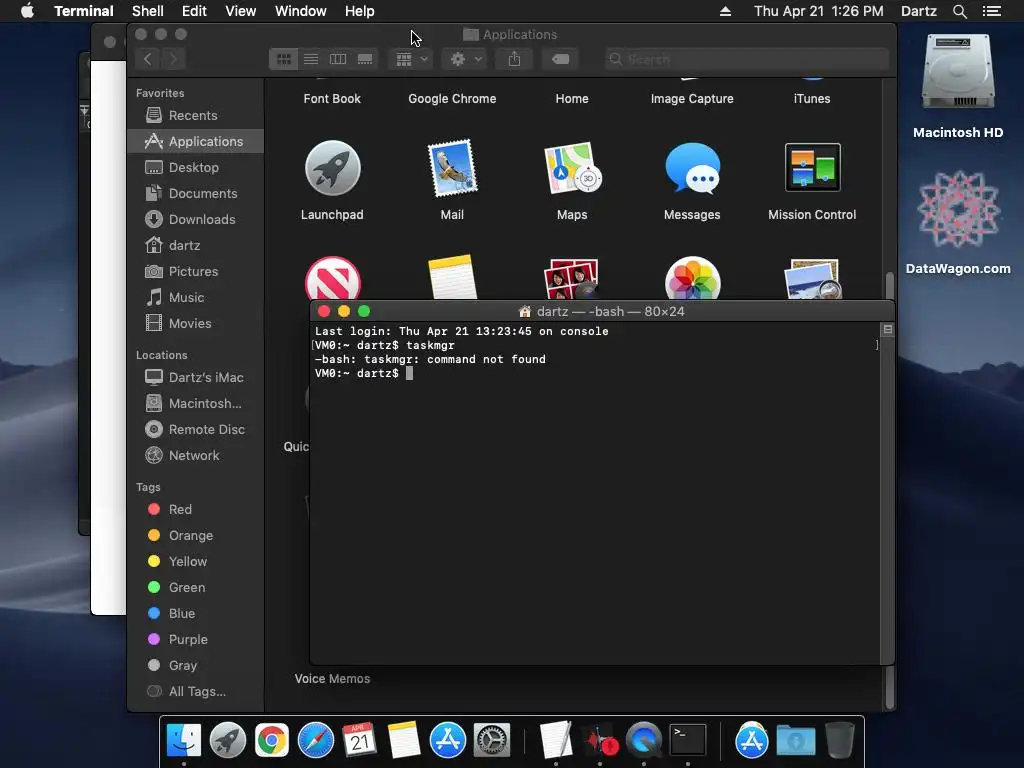Open the Window menu
The height and width of the screenshot is (768, 1024).
point(300,11)
